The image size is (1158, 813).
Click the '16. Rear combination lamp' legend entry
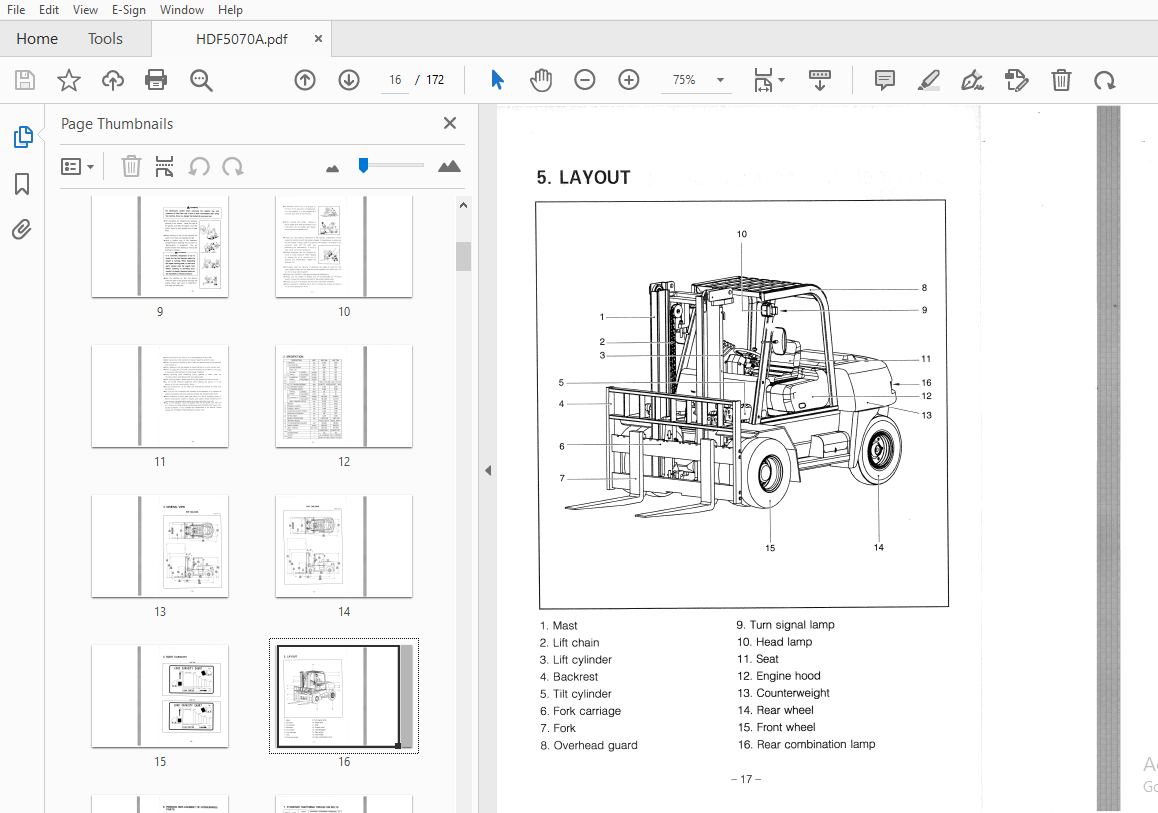pyautogui.click(x=806, y=744)
